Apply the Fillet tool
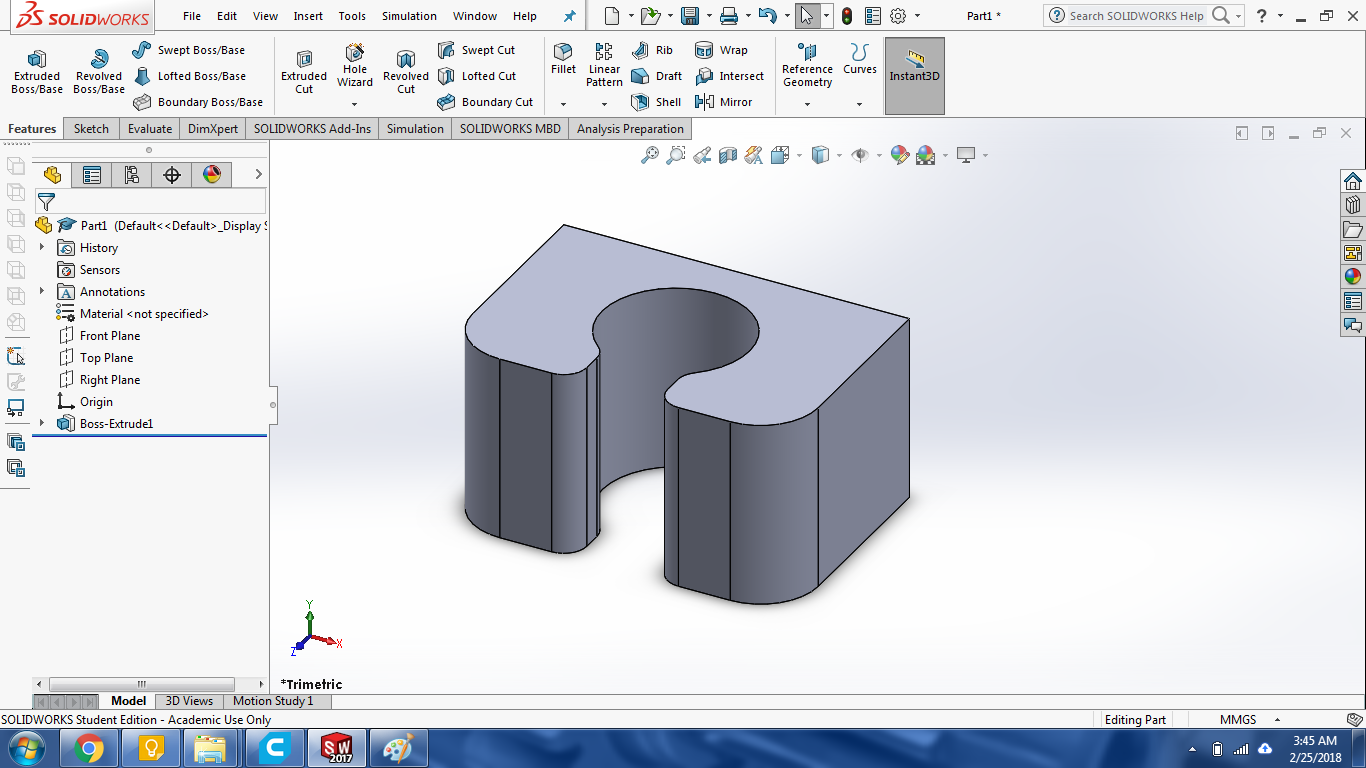 [x=563, y=60]
